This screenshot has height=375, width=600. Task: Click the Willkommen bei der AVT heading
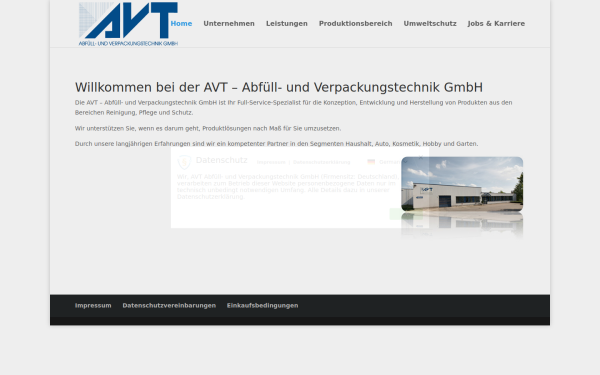click(279, 87)
